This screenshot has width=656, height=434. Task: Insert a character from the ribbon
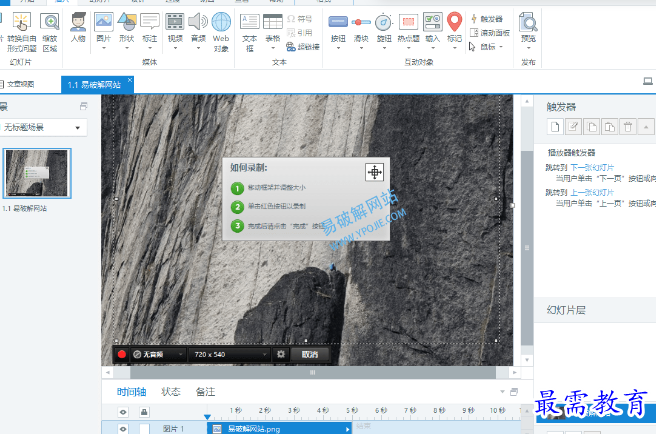point(78,28)
